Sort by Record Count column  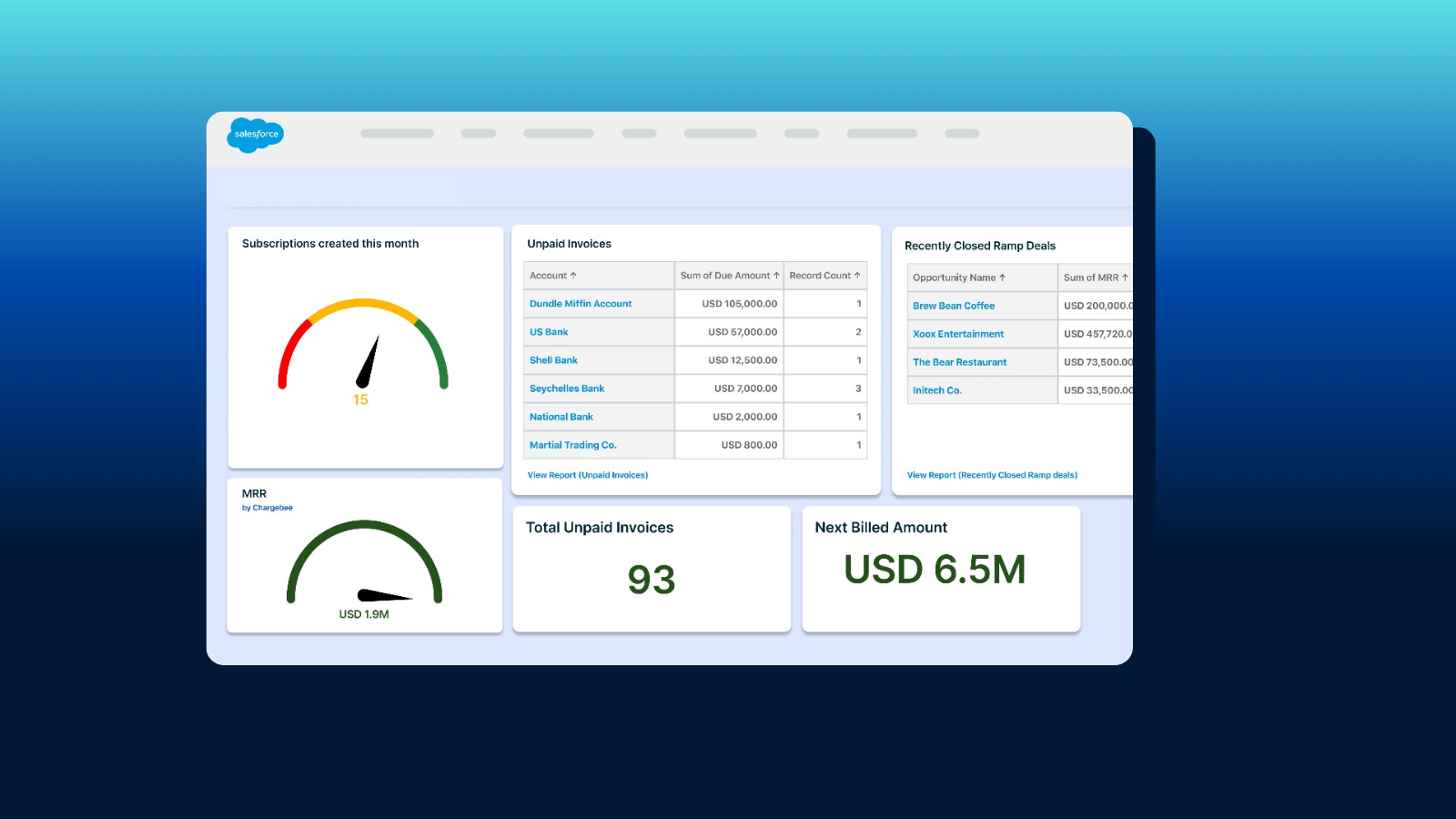click(x=824, y=276)
